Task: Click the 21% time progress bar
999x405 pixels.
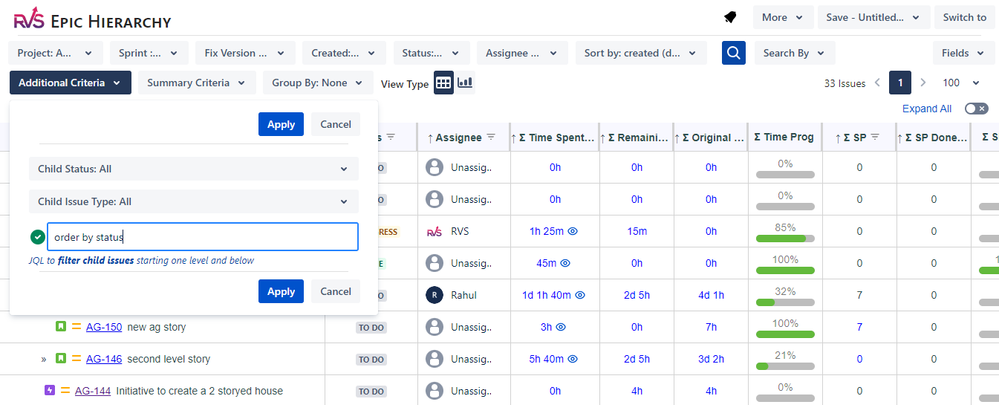Action: (x=785, y=366)
